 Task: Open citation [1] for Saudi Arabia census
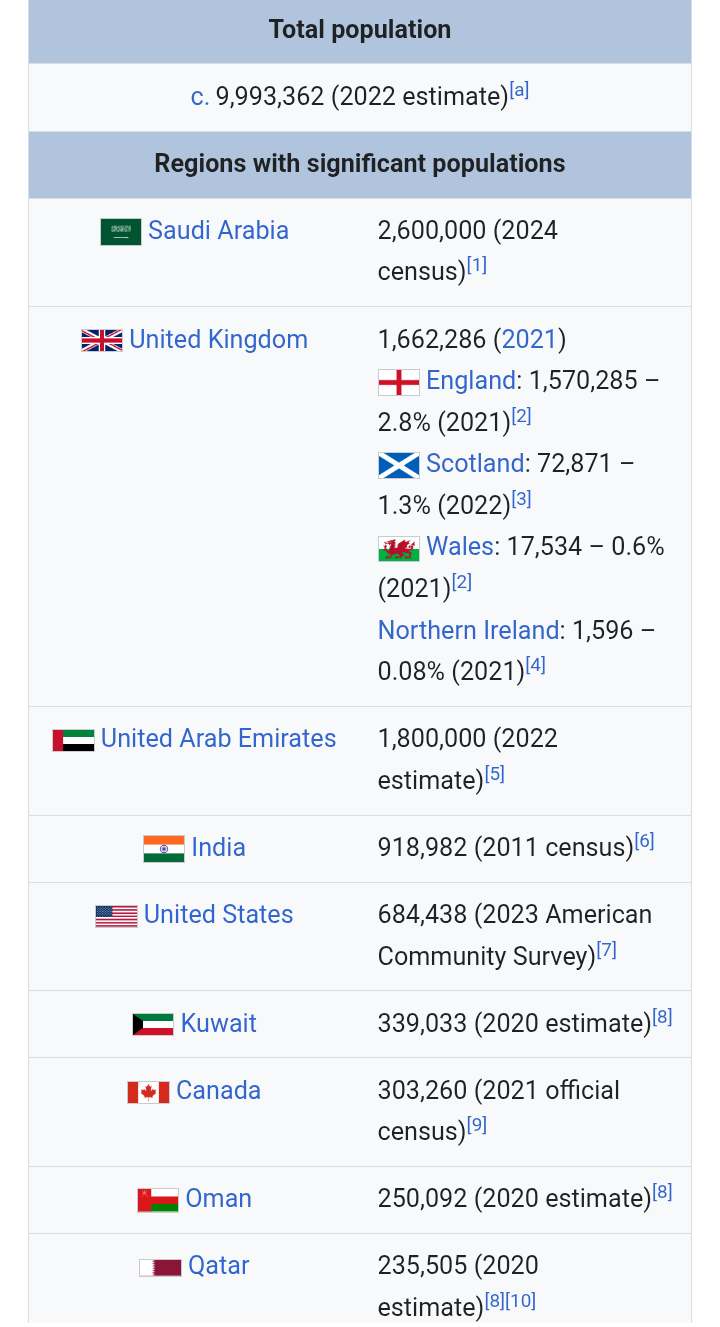tap(477, 265)
